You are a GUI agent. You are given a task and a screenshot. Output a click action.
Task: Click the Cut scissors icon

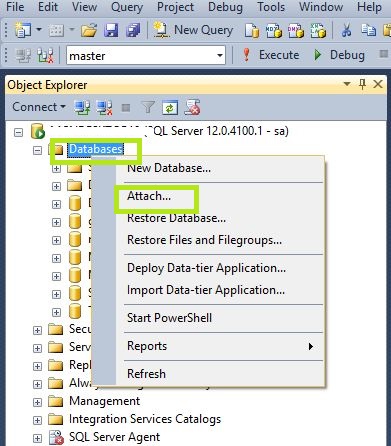click(x=346, y=31)
